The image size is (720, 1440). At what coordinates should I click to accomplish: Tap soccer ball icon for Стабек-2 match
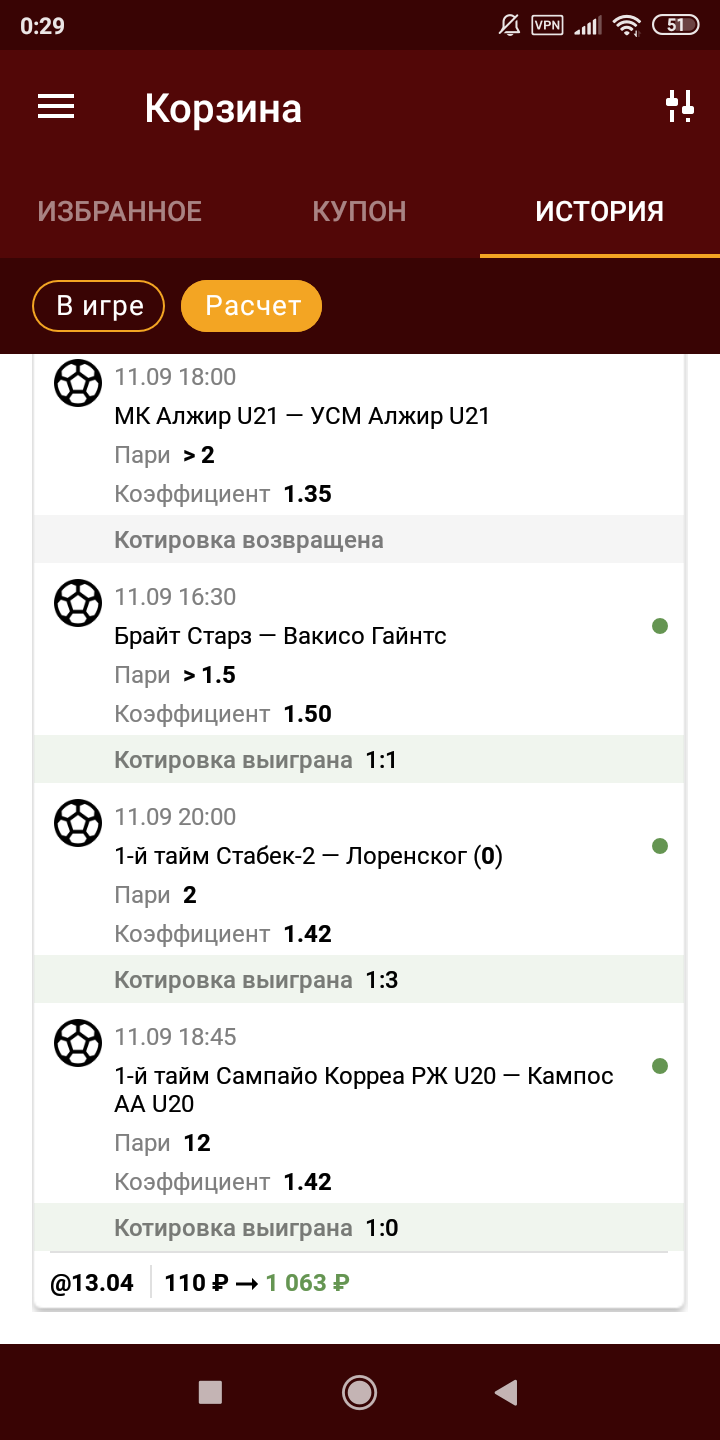coord(77,823)
